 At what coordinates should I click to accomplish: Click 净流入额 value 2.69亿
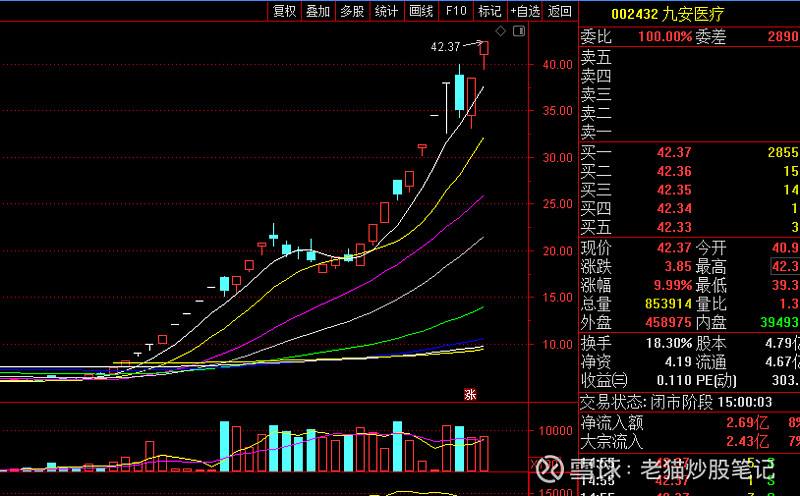pos(747,423)
